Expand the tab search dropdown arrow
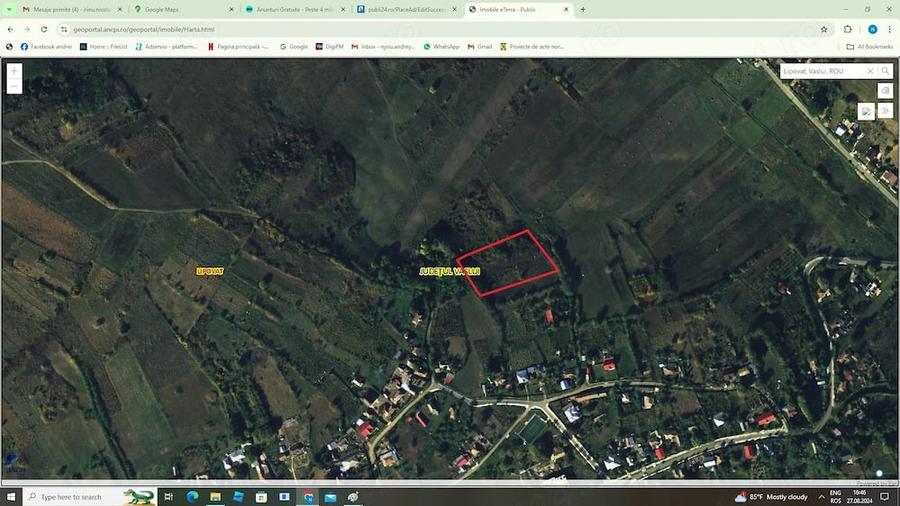This screenshot has width=900, height=506. pyautogui.click(x=9, y=10)
